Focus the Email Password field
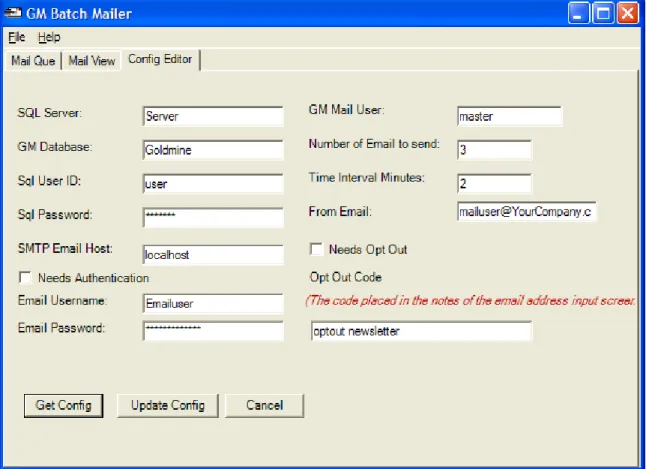Screen dimensions: 646x469 [213, 331]
